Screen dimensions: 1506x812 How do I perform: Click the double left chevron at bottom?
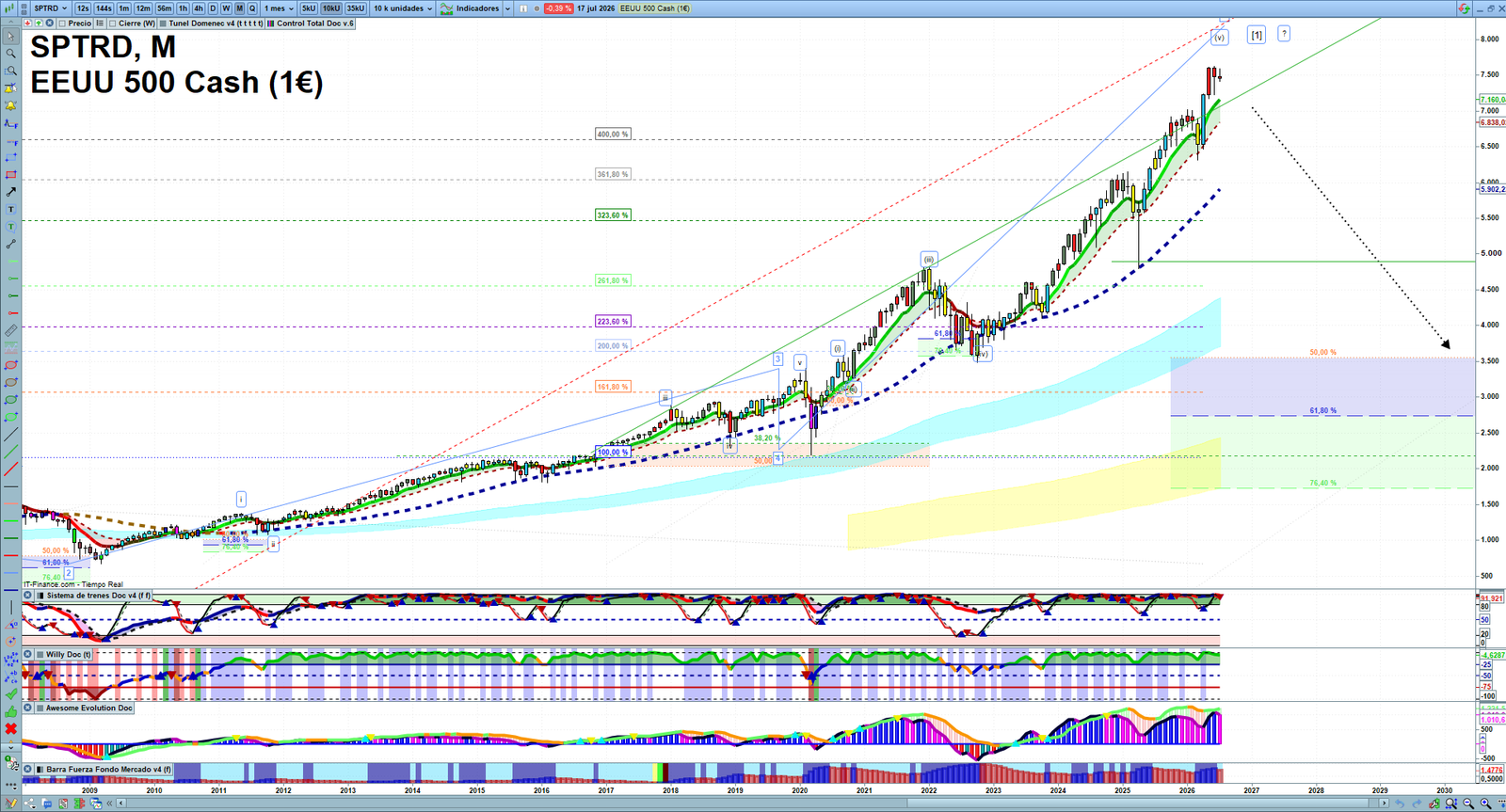pos(110,804)
